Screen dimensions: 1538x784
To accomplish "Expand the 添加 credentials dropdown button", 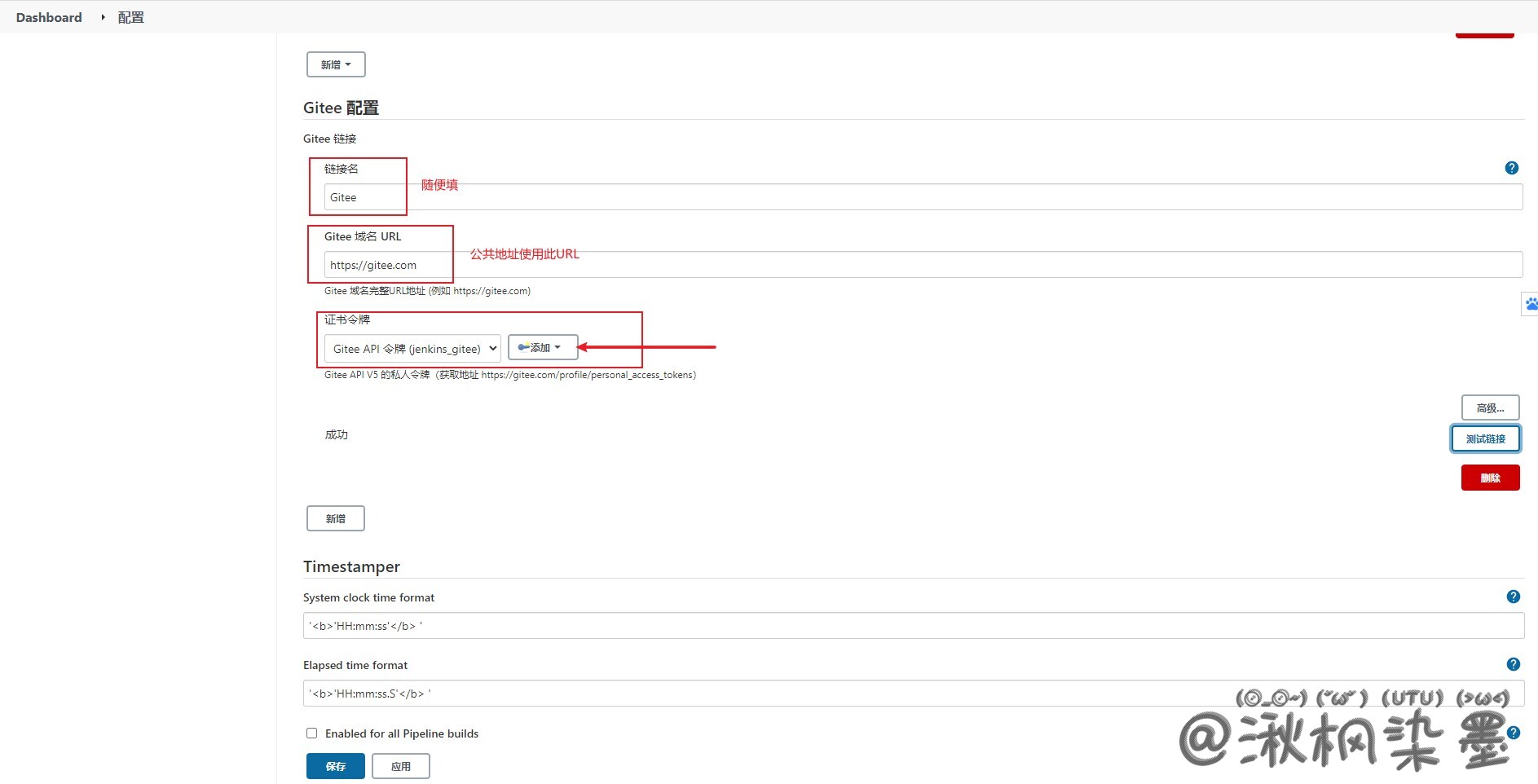I will pyautogui.click(x=543, y=348).
